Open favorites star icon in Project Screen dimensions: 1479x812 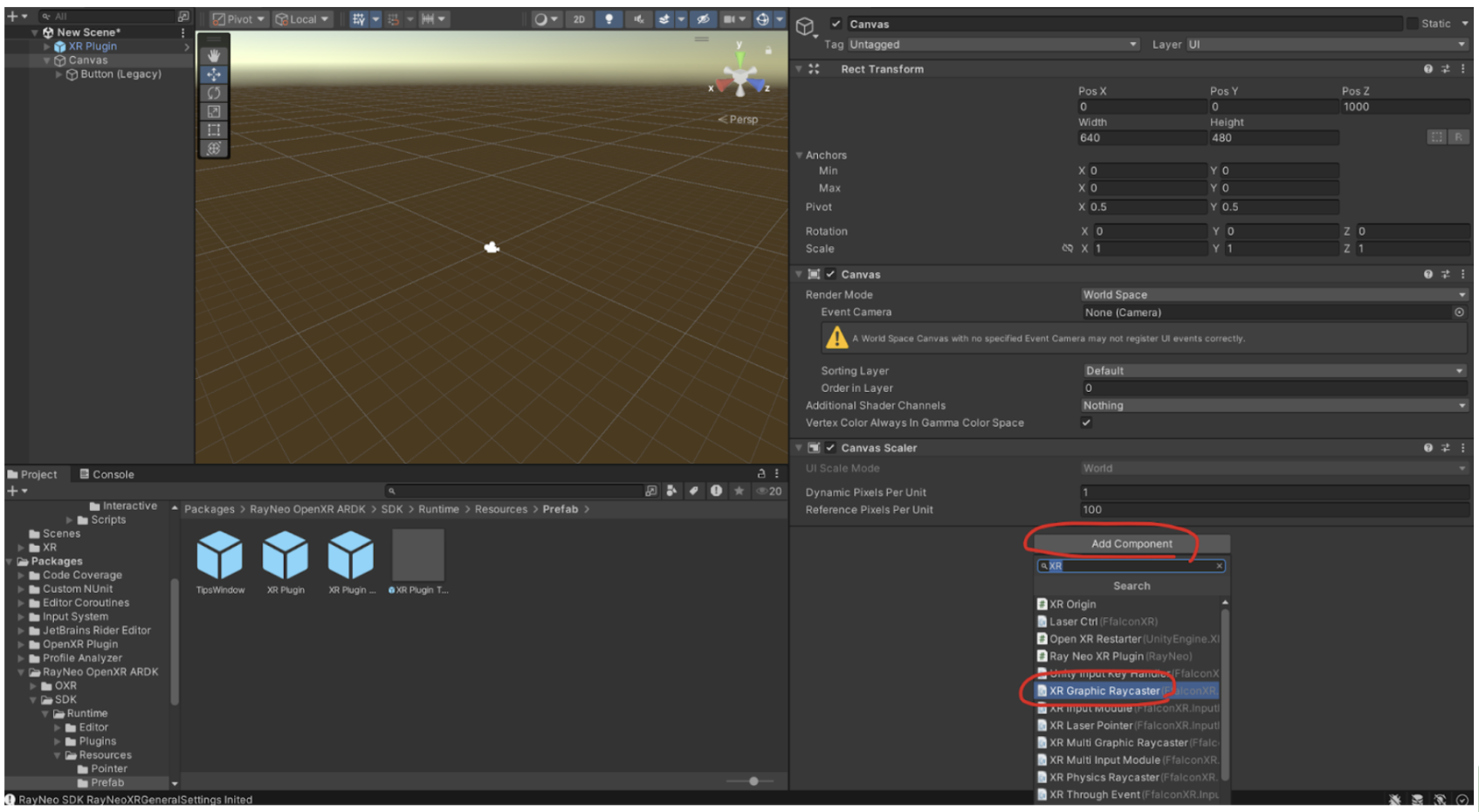tap(739, 492)
